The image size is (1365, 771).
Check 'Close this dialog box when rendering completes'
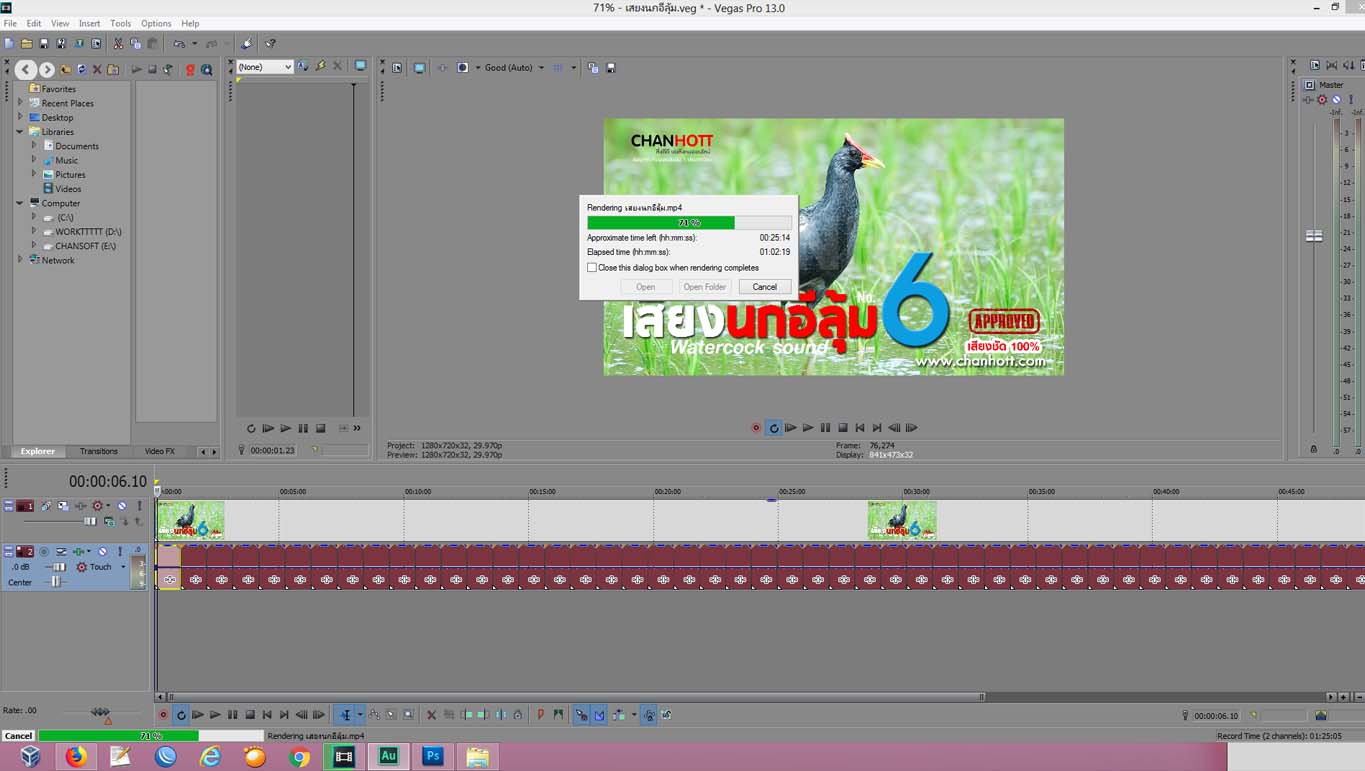click(592, 268)
